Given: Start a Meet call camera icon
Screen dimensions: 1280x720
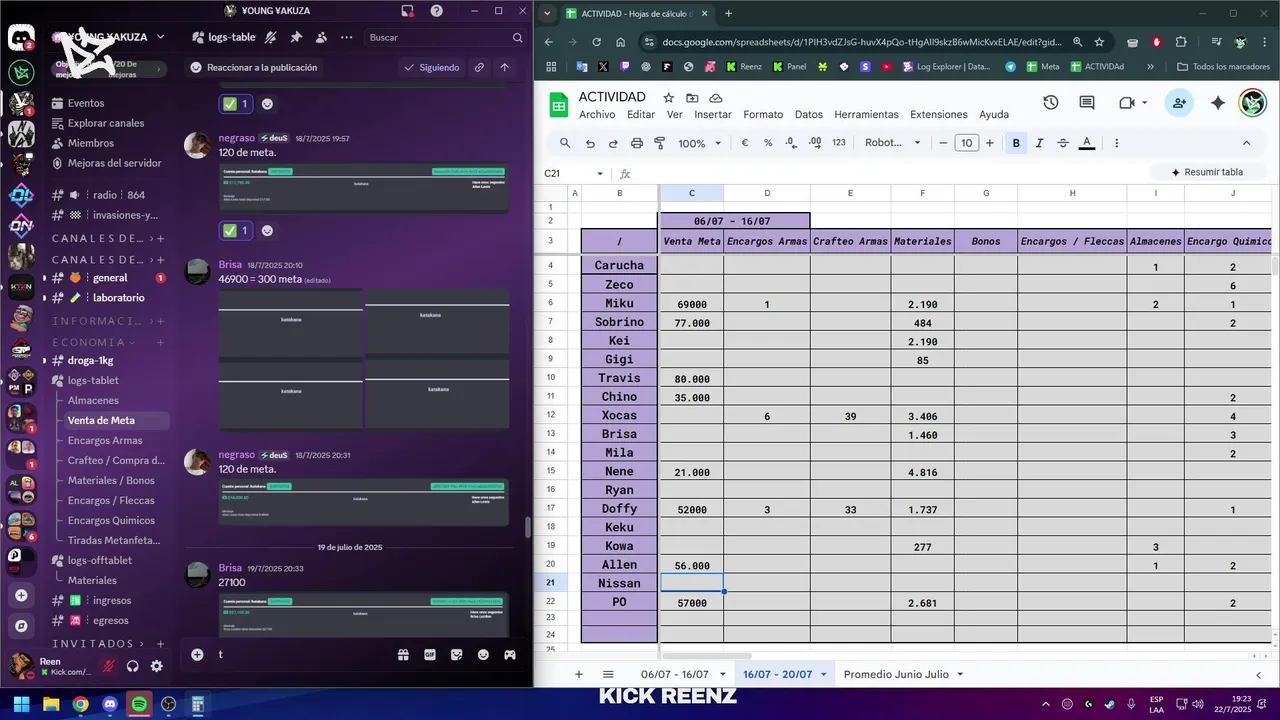Looking at the screenshot, I should pyautogui.click(x=1127, y=103).
